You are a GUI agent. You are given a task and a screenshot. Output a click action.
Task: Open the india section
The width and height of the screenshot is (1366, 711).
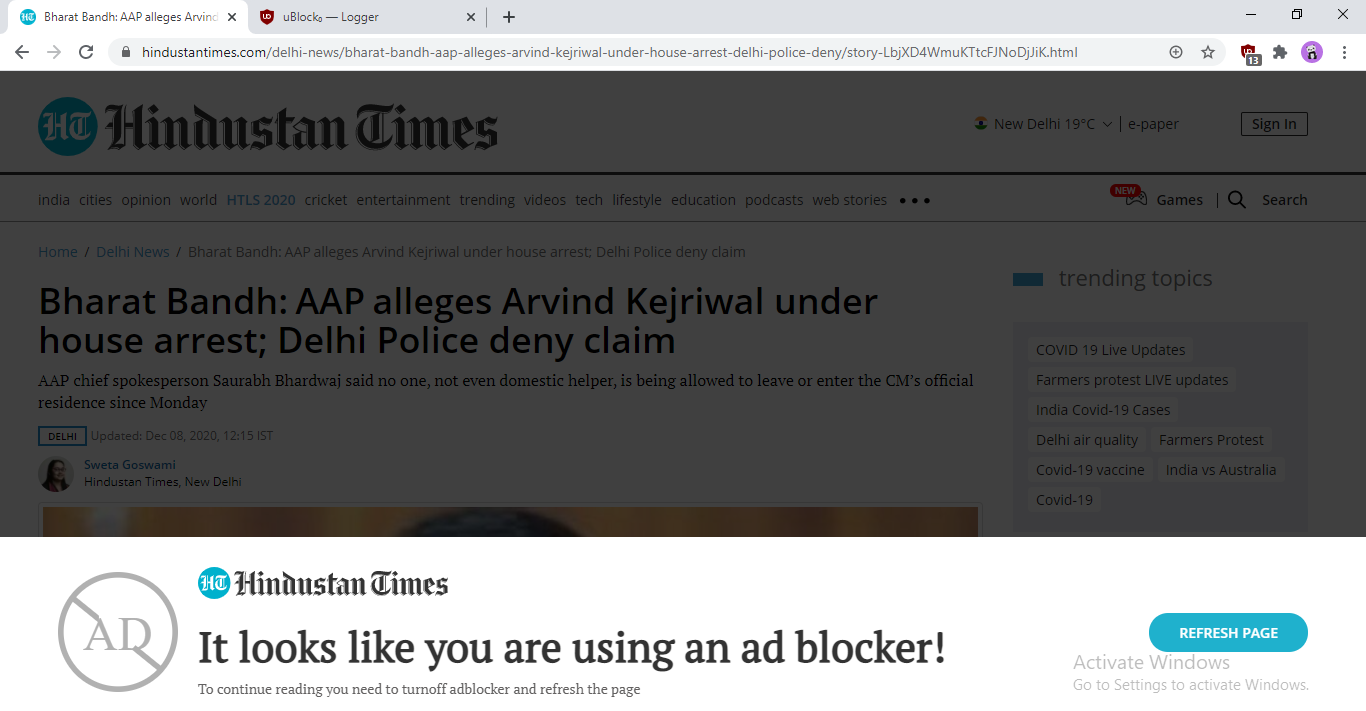pyautogui.click(x=54, y=200)
